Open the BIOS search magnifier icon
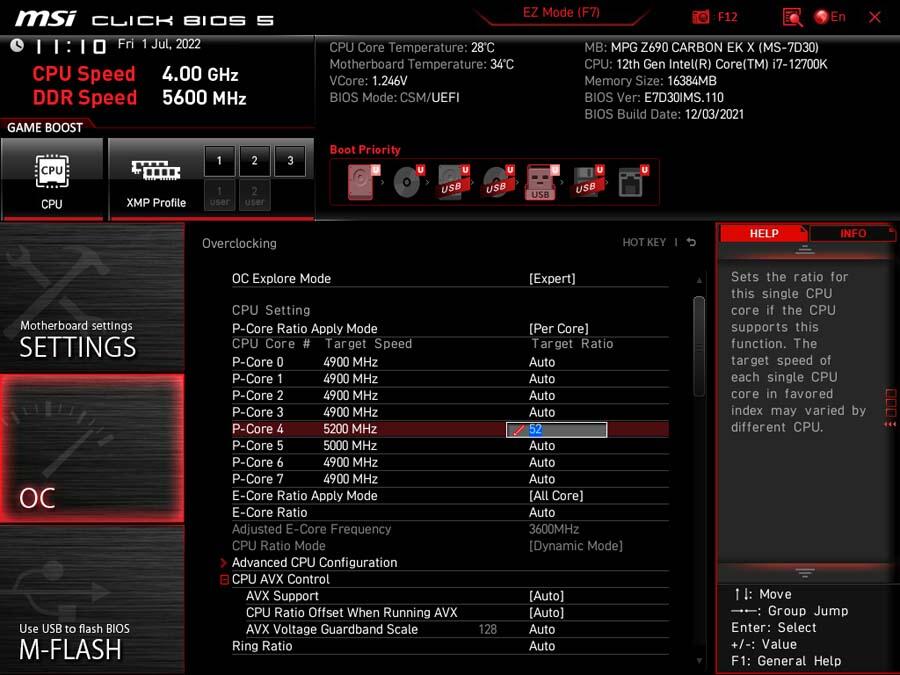900x675 pixels. tap(792, 17)
